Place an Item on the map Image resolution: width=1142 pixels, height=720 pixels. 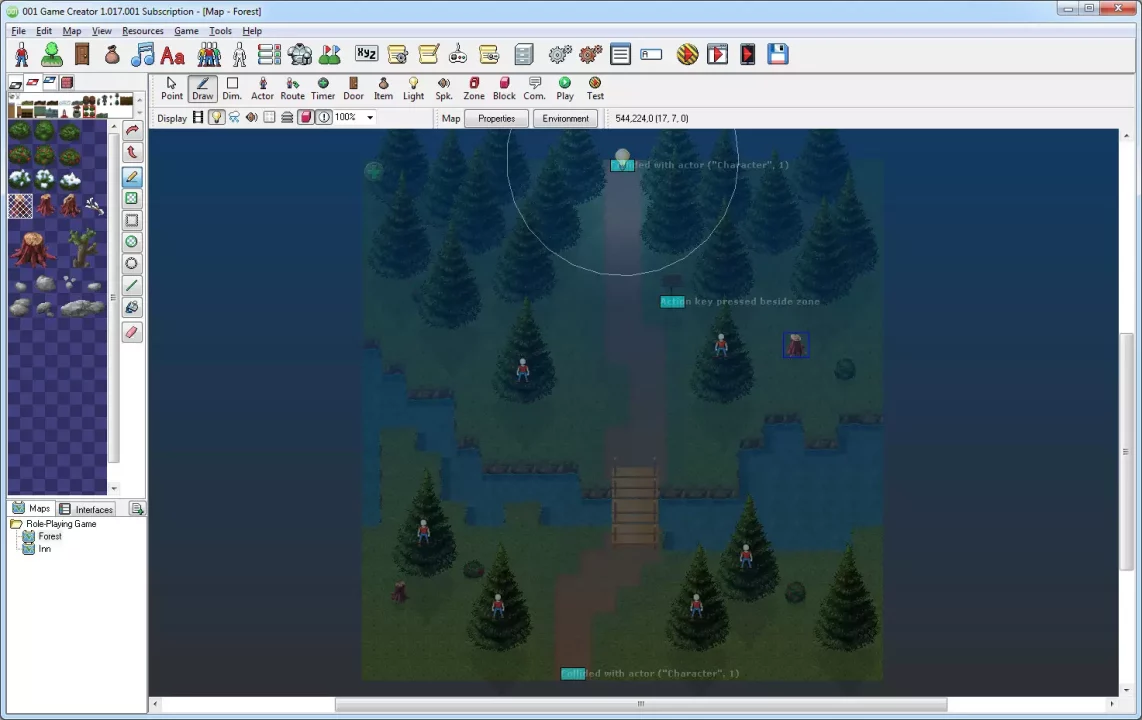pos(383,88)
